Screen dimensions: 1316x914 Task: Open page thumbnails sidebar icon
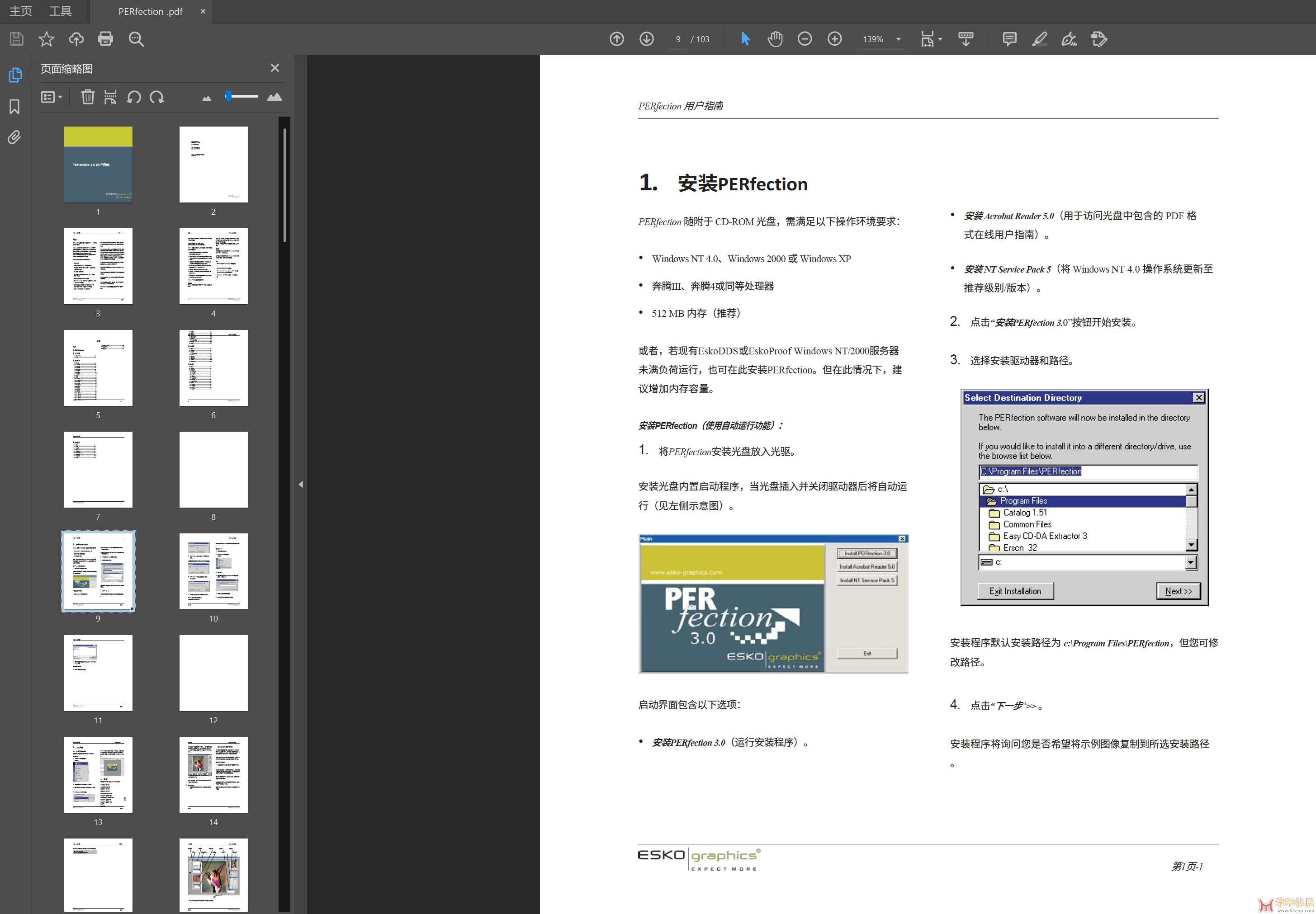[15, 75]
